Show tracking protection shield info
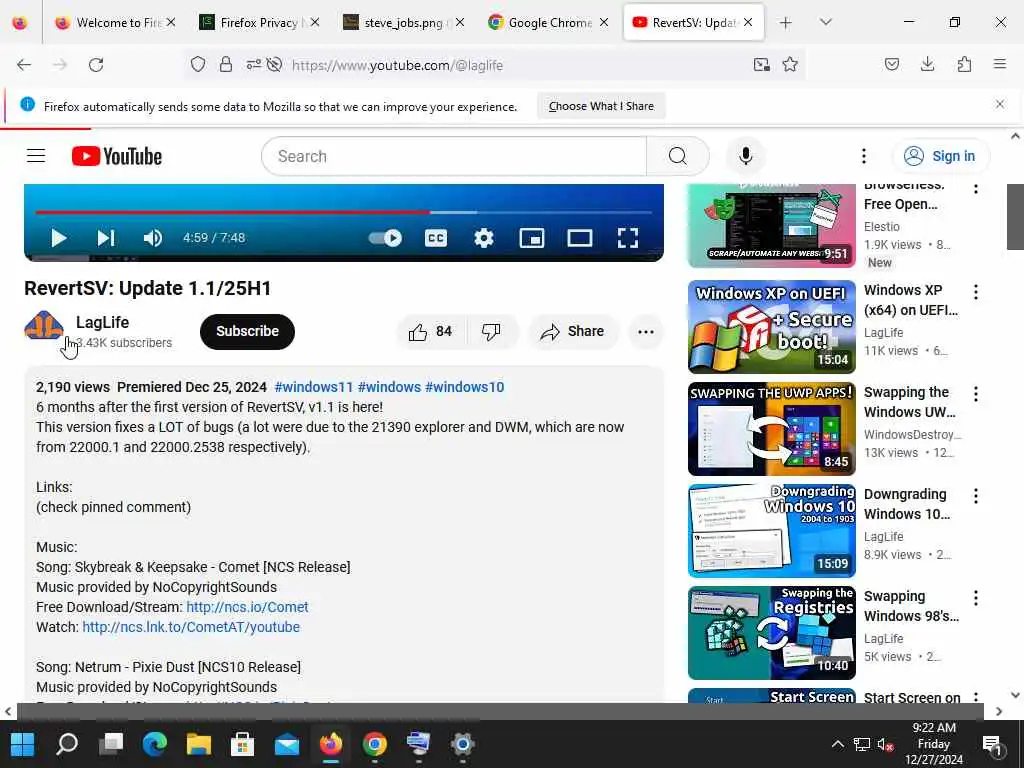The width and height of the screenshot is (1024, 768). pyautogui.click(x=198, y=65)
